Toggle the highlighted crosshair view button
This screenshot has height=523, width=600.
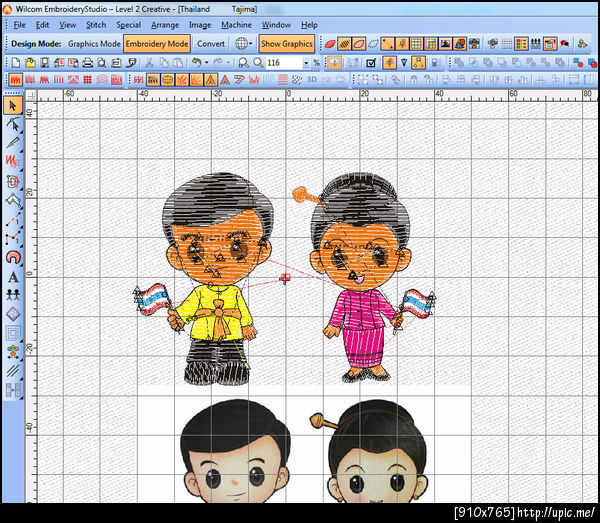click(334, 63)
